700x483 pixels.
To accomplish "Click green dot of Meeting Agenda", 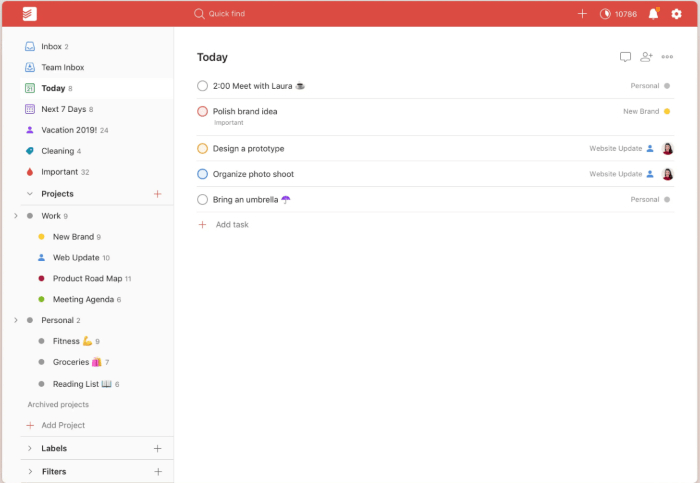I will (42, 300).
